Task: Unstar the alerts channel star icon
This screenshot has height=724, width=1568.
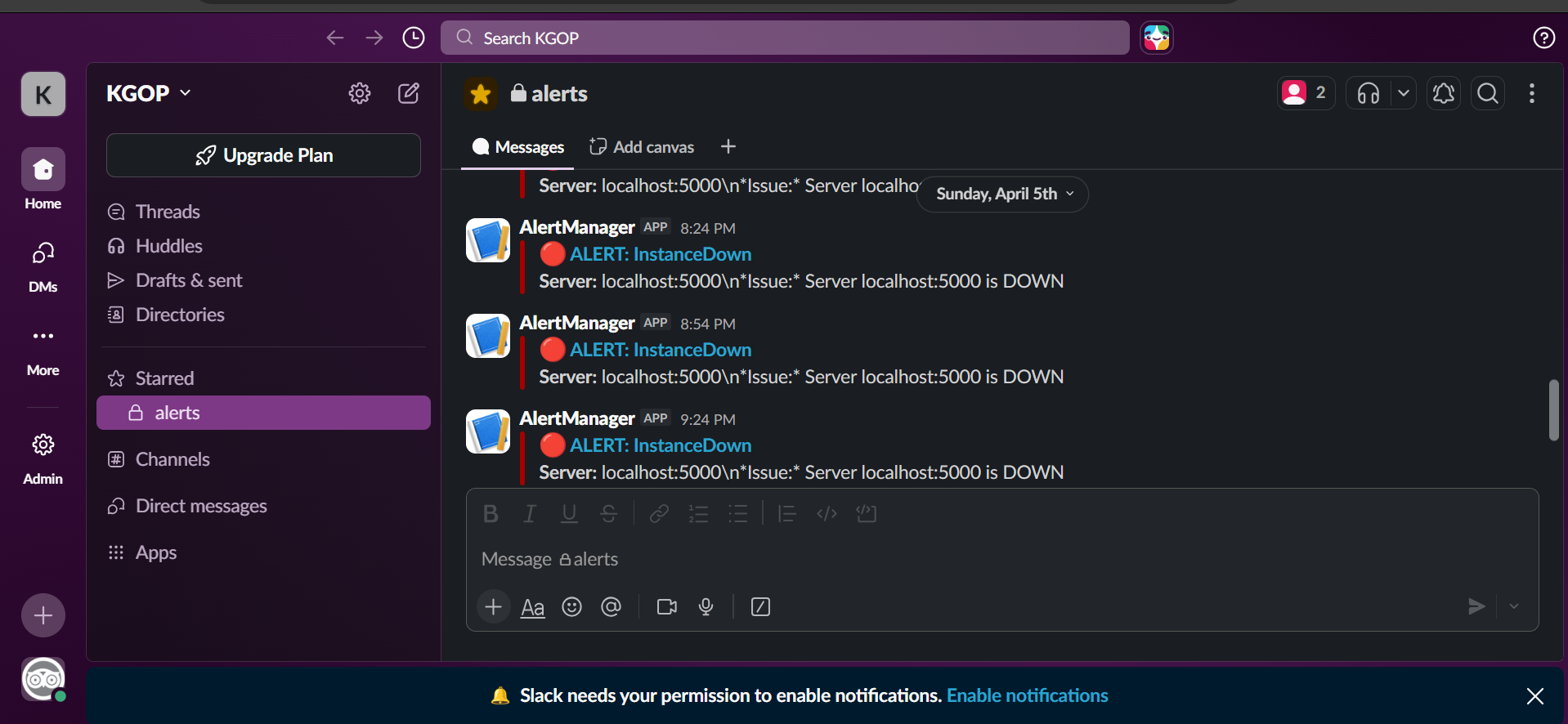Action: pos(481,94)
